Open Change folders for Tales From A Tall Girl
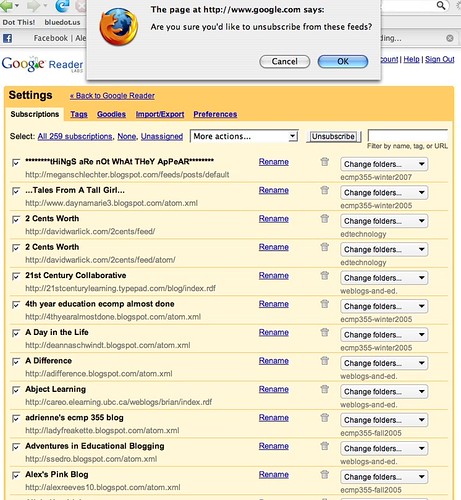The height and width of the screenshot is (500, 461). point(384,193)
